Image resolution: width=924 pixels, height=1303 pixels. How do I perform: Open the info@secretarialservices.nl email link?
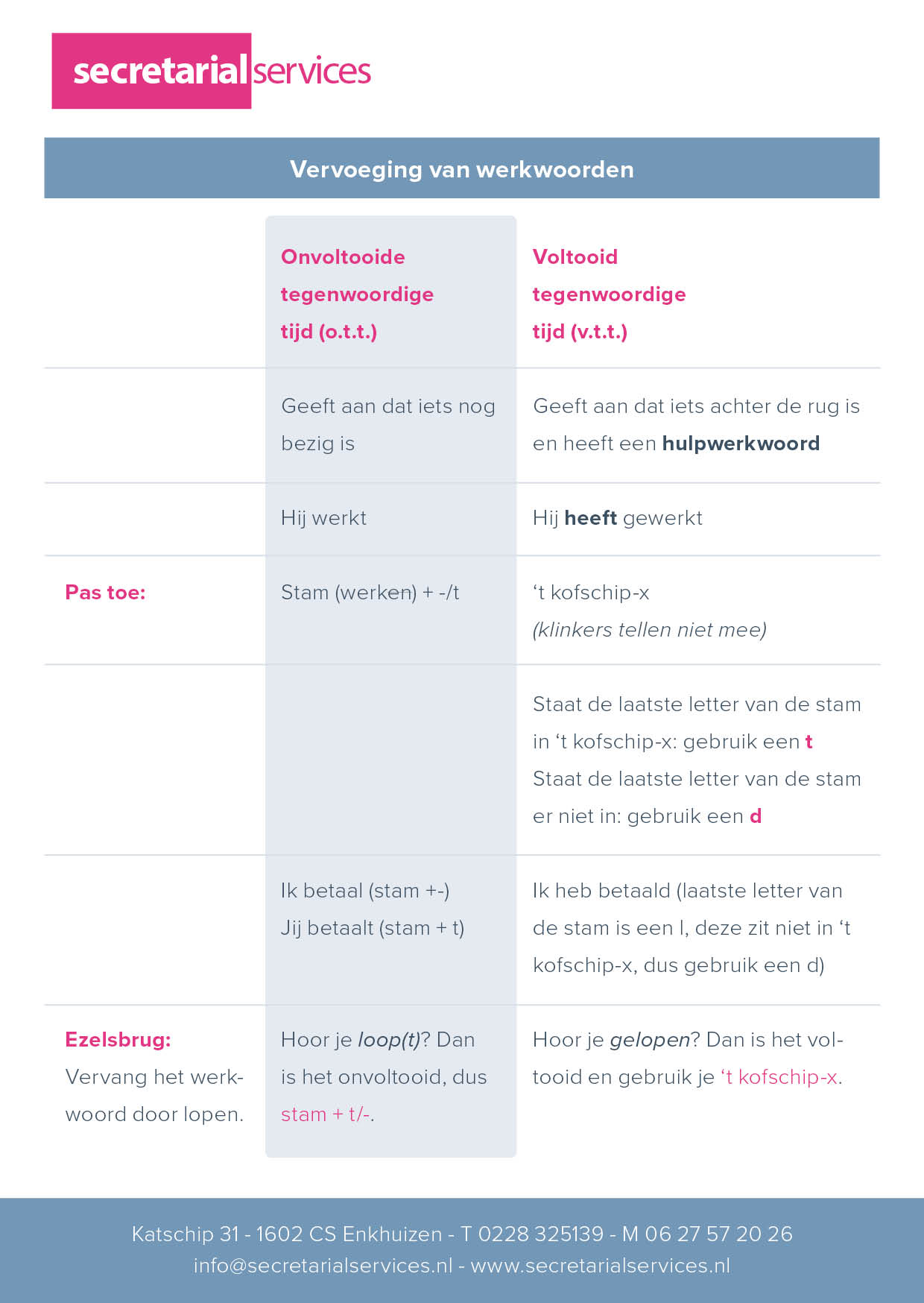tap(323, 1266)
